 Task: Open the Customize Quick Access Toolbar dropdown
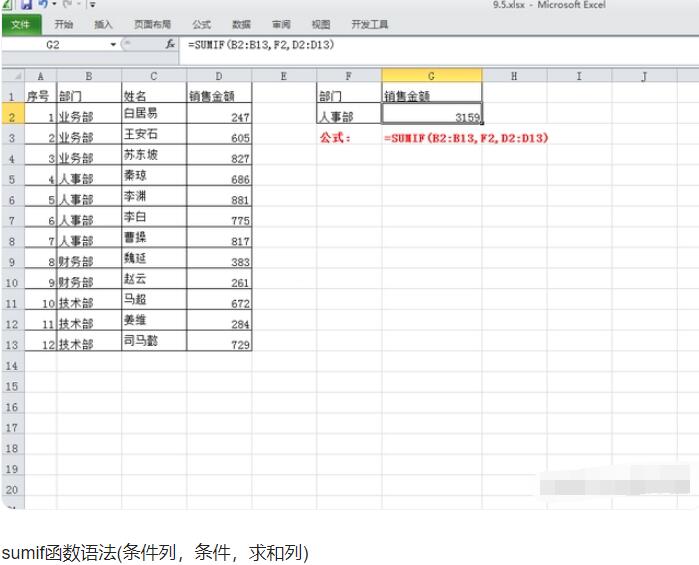pyautogui.click(x=92, y=5)
